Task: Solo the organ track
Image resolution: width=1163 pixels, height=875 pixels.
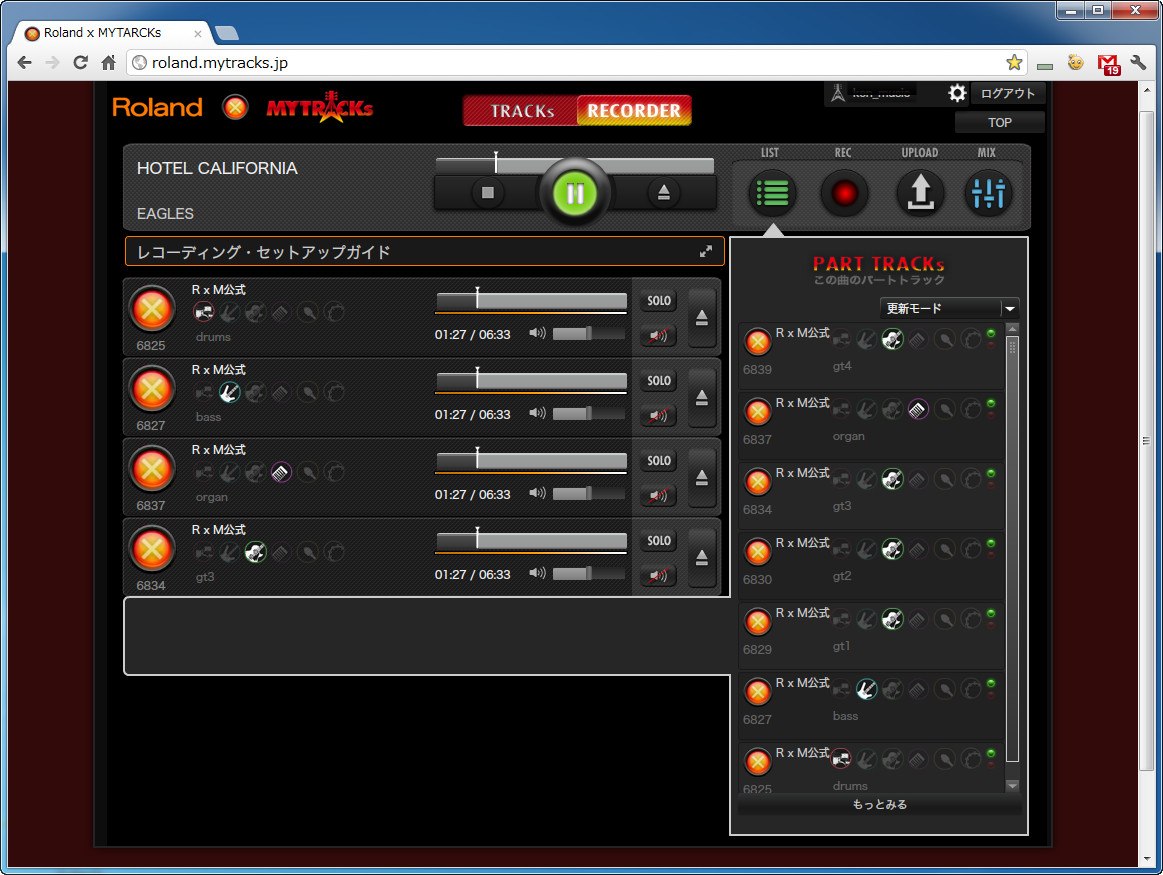Action: point(659,460)
